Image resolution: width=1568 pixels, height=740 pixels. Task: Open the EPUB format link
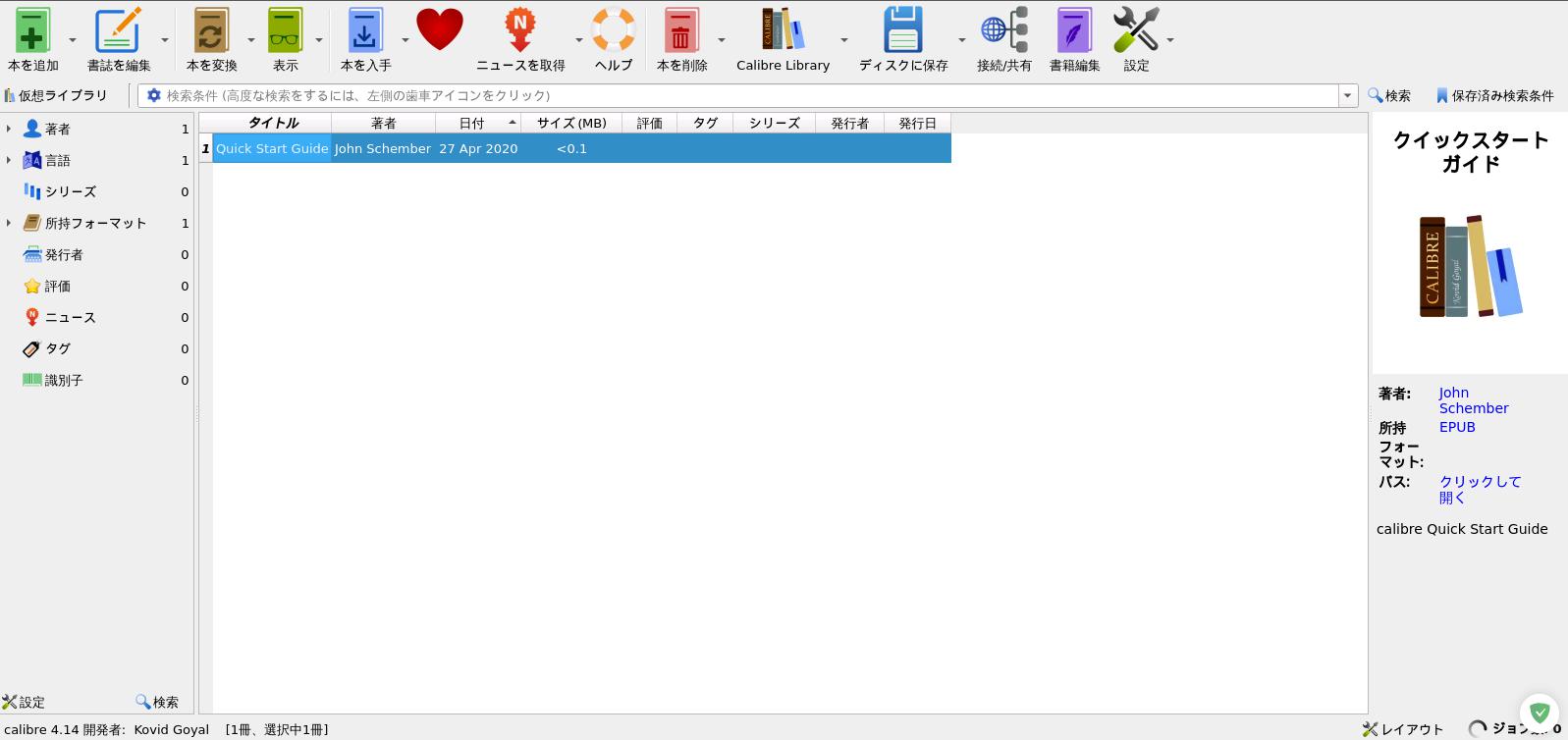click(1457, 427)
